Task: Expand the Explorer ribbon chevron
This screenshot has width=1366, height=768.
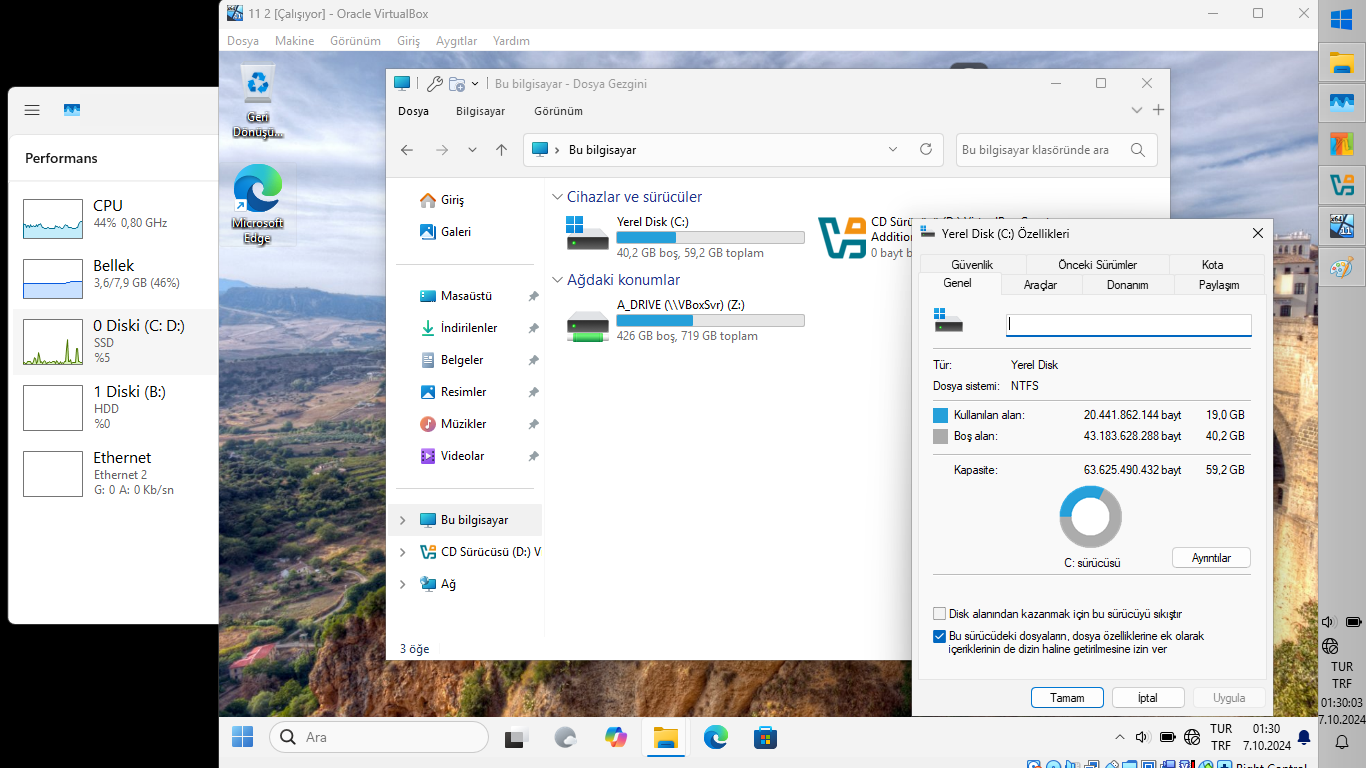Action: (1137, 110)
